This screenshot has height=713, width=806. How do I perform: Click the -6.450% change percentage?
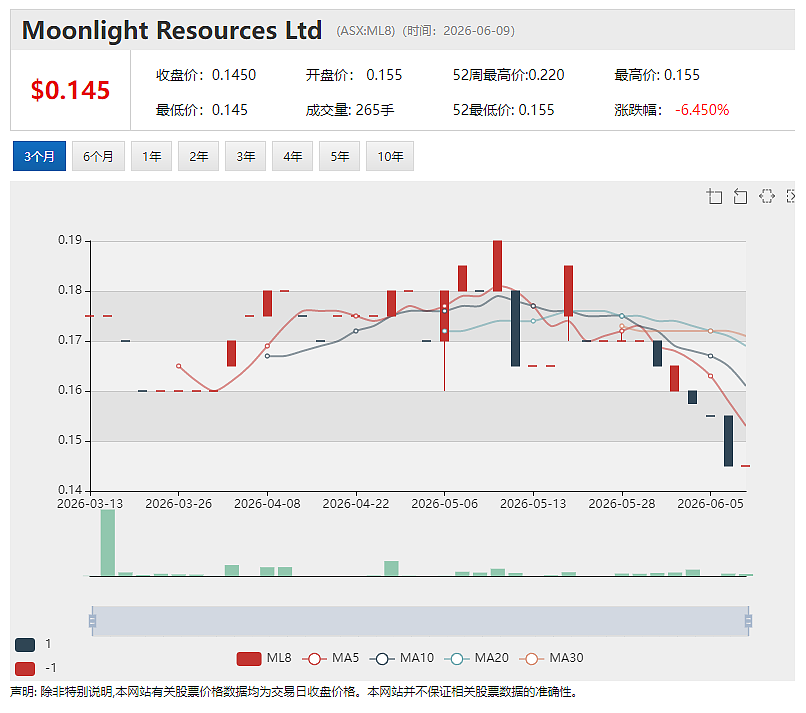point(702,110)
